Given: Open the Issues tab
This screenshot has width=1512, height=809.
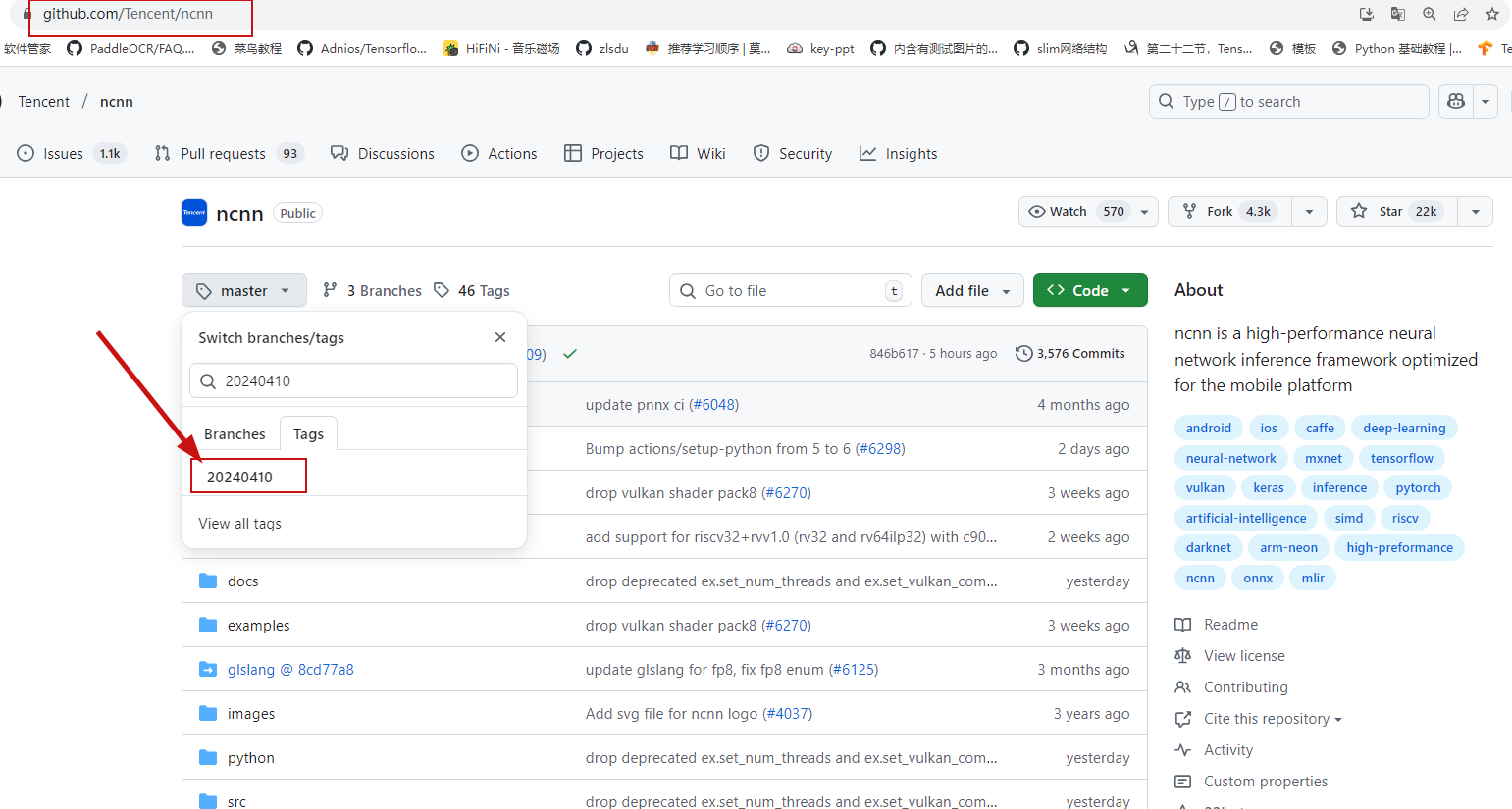Looking at the screenshot, I should coord(72,153).
